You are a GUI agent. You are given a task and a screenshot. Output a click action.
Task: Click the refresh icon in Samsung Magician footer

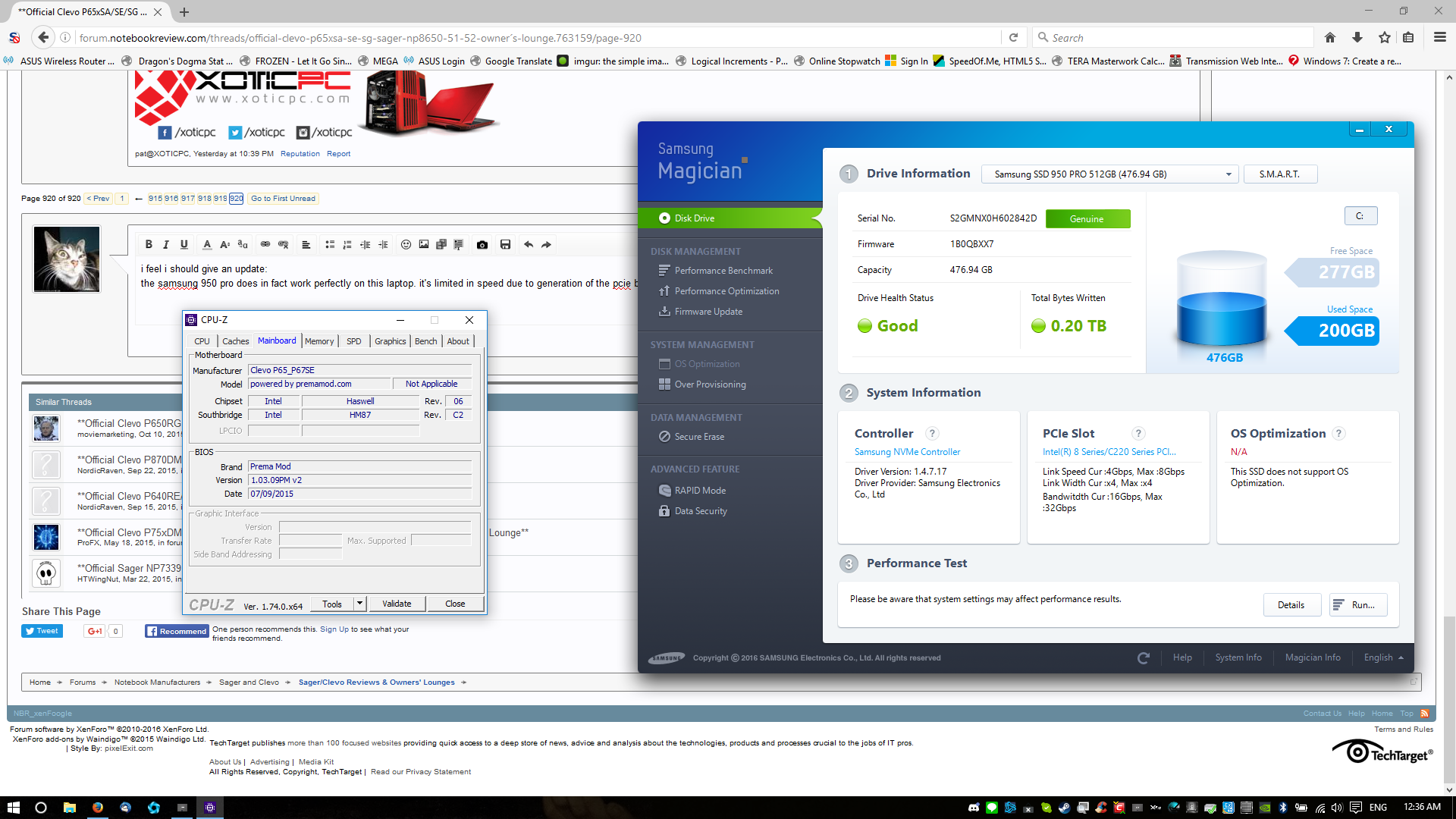coord(1144,657)
